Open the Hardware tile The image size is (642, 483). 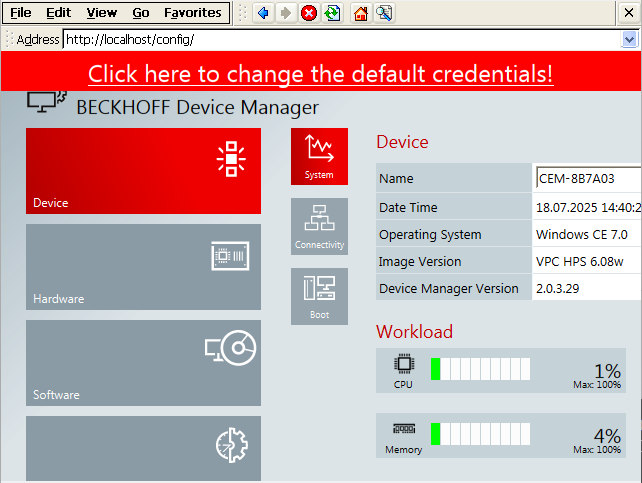point(143,267)
